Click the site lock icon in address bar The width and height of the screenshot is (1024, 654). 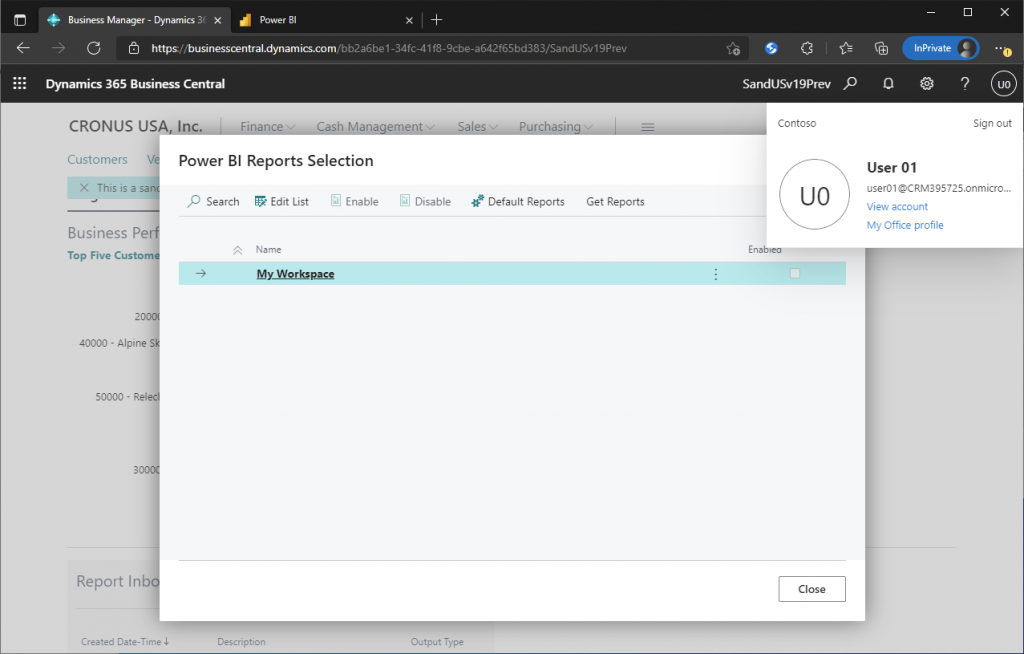click(x=134, y=48)
